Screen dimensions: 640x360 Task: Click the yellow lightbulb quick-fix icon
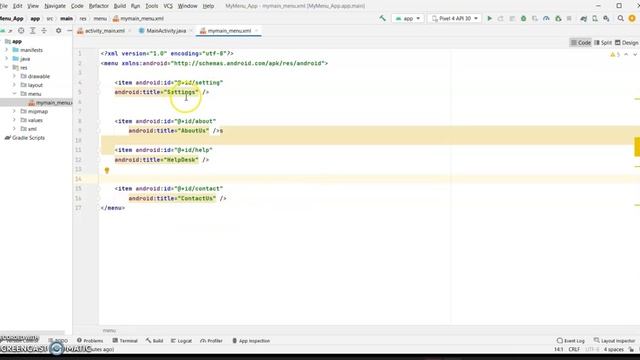107,171
